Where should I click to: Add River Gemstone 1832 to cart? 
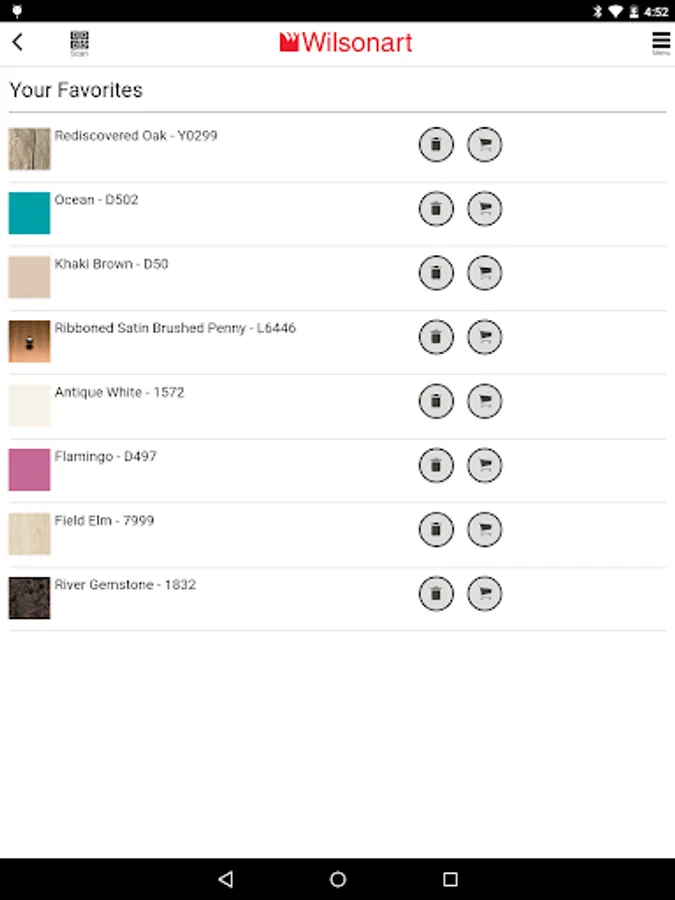484,594
